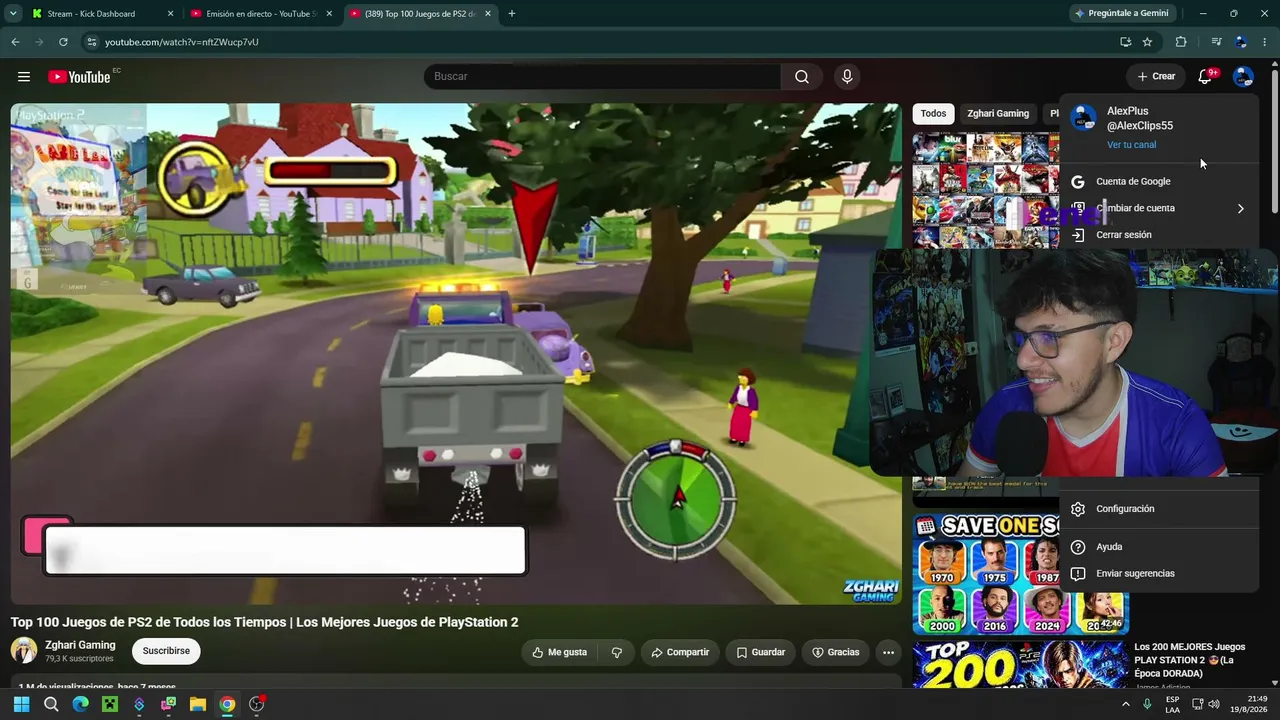This screenshot has width=1280, height=720.
Task: Expand the Cambiar de cuenta submenu arrow
Action: click(1240, 209)
